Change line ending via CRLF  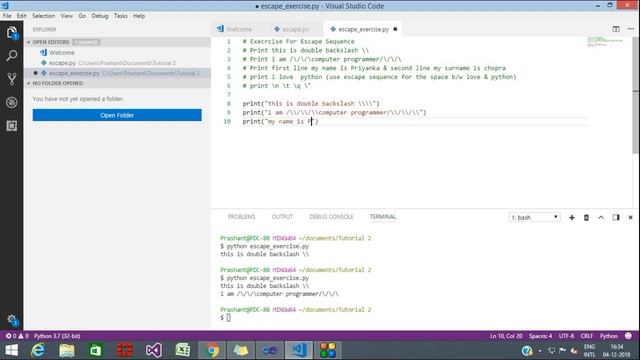[x=587, y=336]
